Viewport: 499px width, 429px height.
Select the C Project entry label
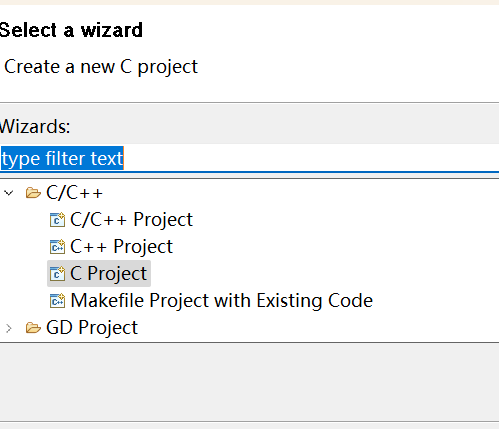click(108, 274)
